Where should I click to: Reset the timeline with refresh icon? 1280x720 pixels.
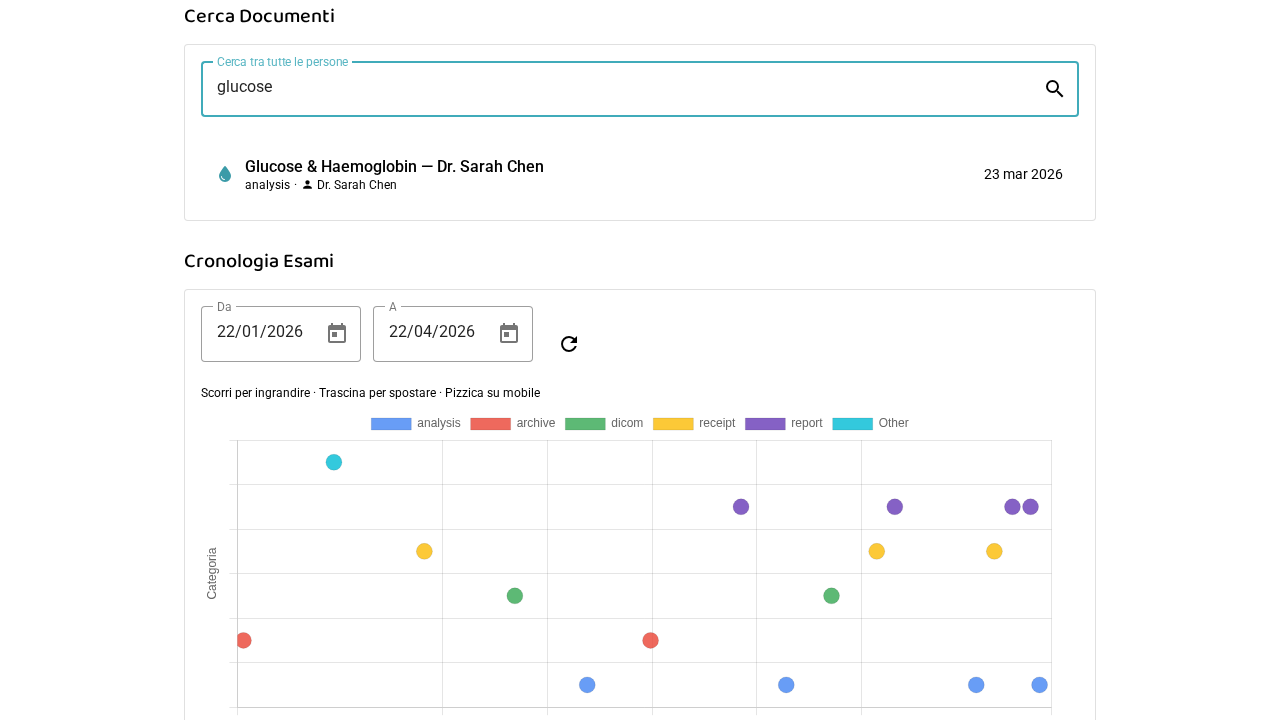point(569,344)
